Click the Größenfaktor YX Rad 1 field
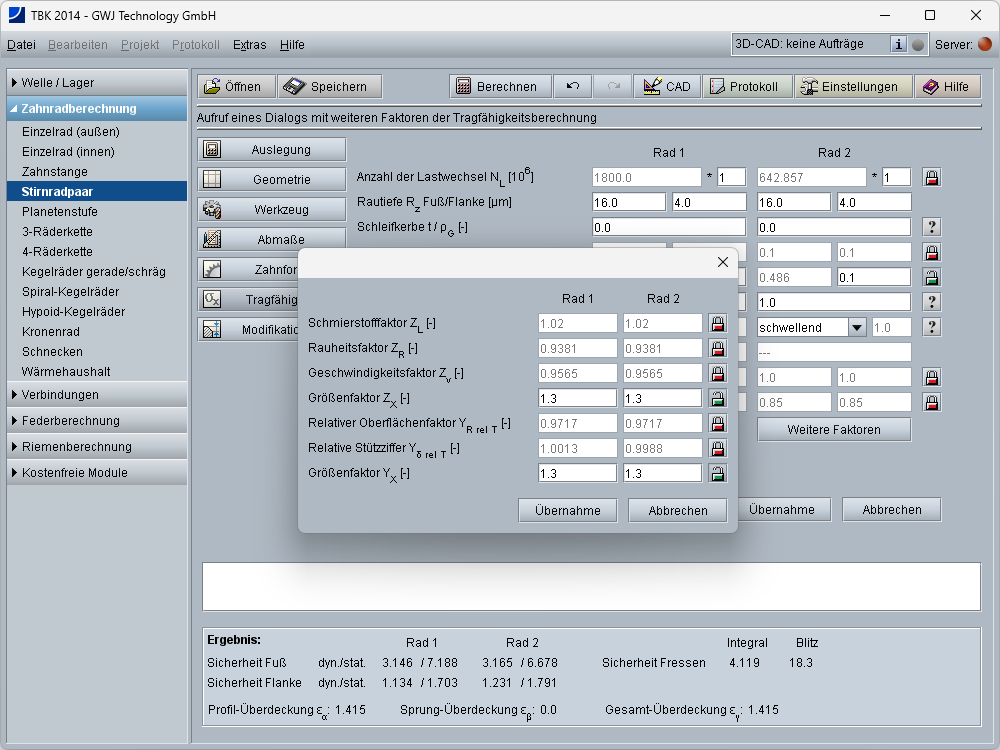1000x750 pixels. [x=577, y=473]
